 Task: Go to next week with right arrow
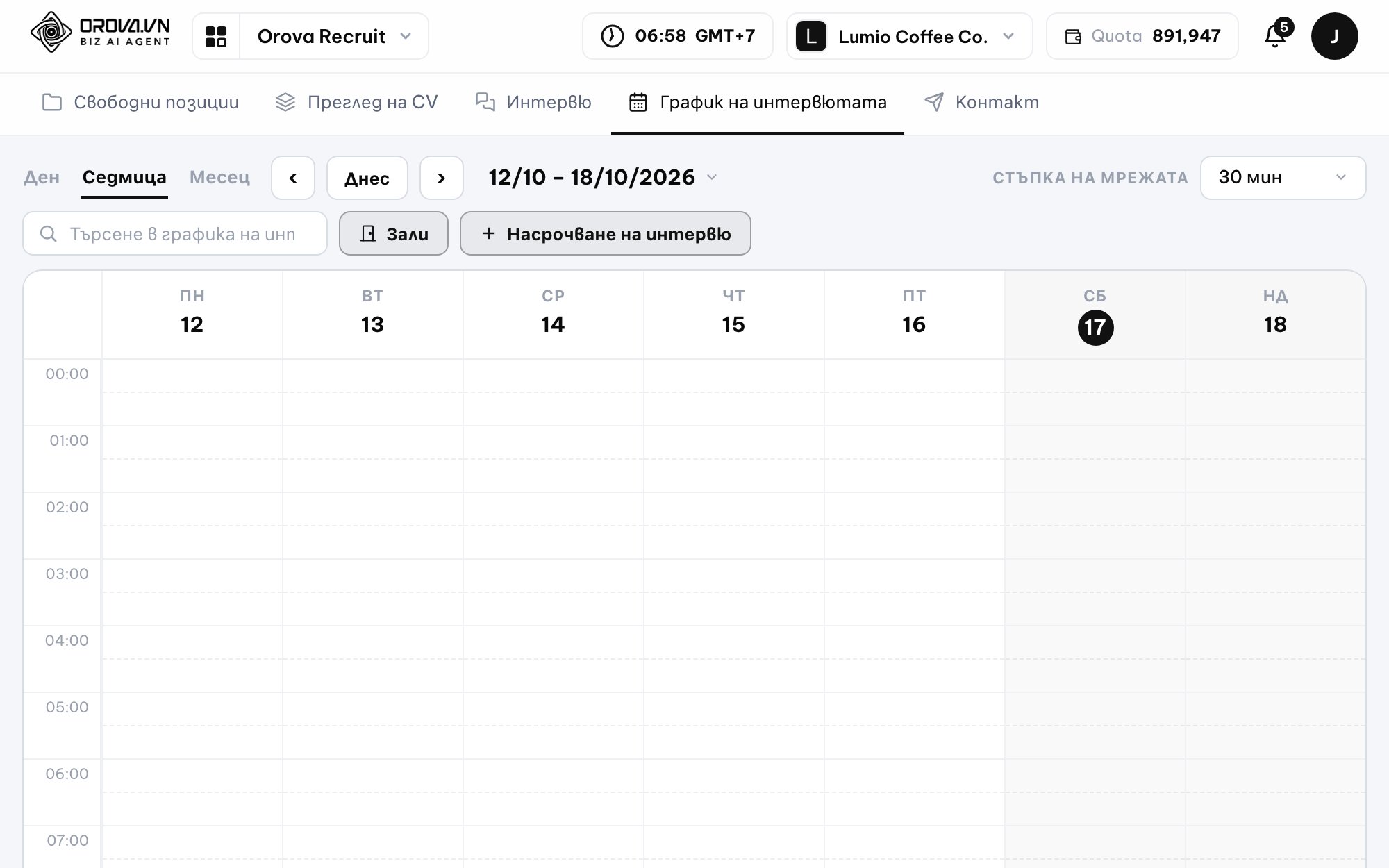(x=441, y=178)
